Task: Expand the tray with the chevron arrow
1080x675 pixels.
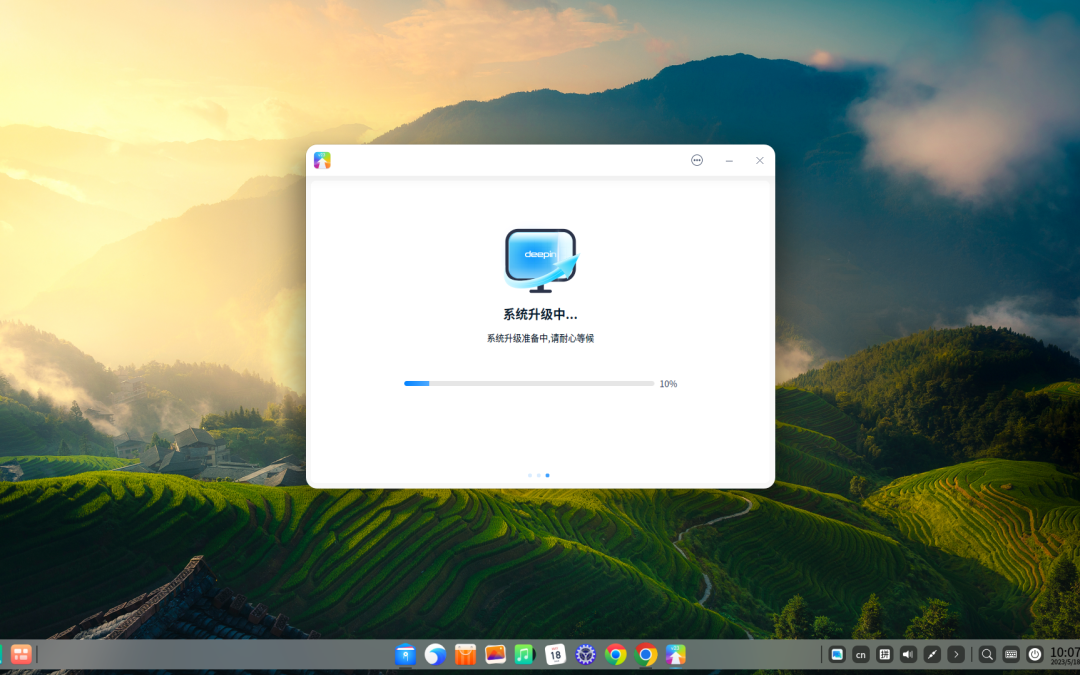Action: 956,654
